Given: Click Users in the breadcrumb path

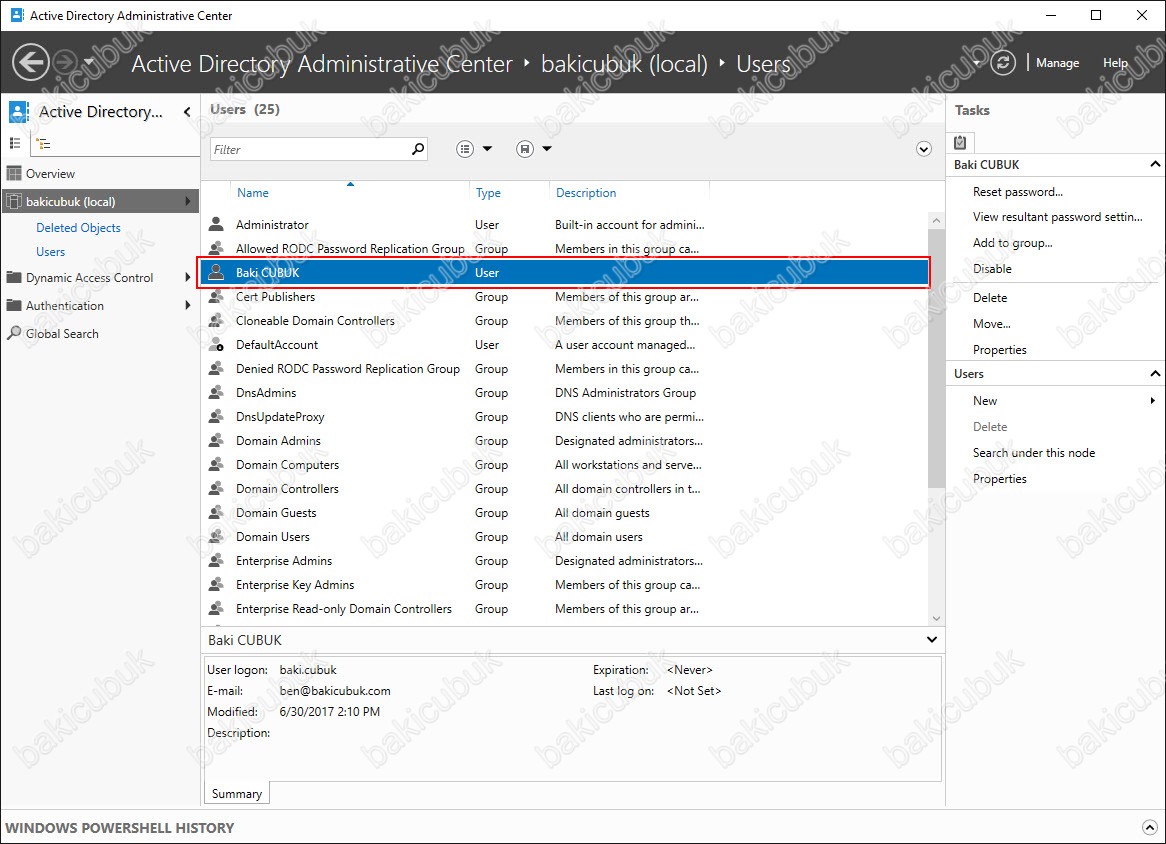Looking at the screenshot, I should [764, 64].
